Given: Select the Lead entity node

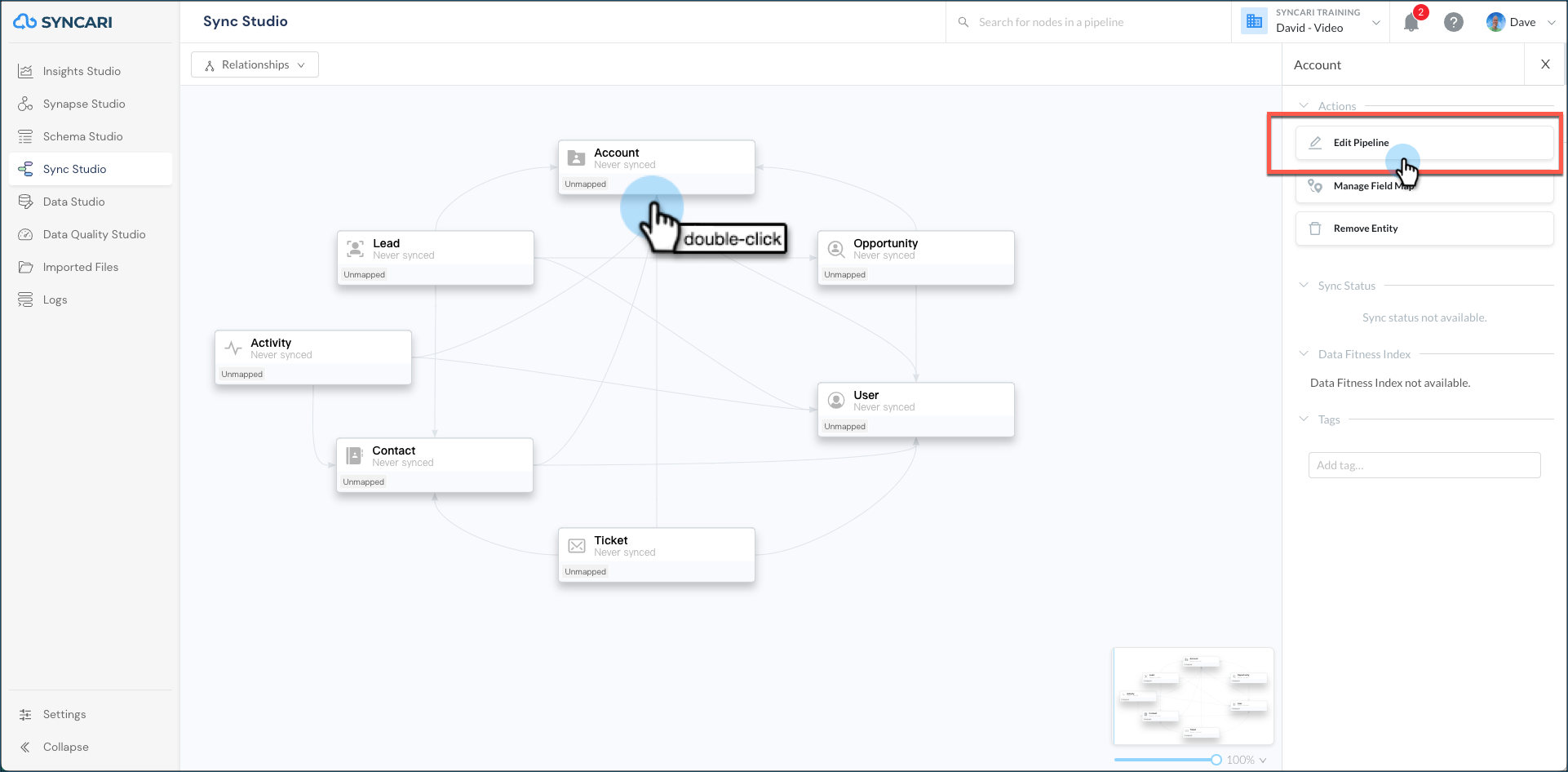Looking at the screenshot, I should [436, 258].
